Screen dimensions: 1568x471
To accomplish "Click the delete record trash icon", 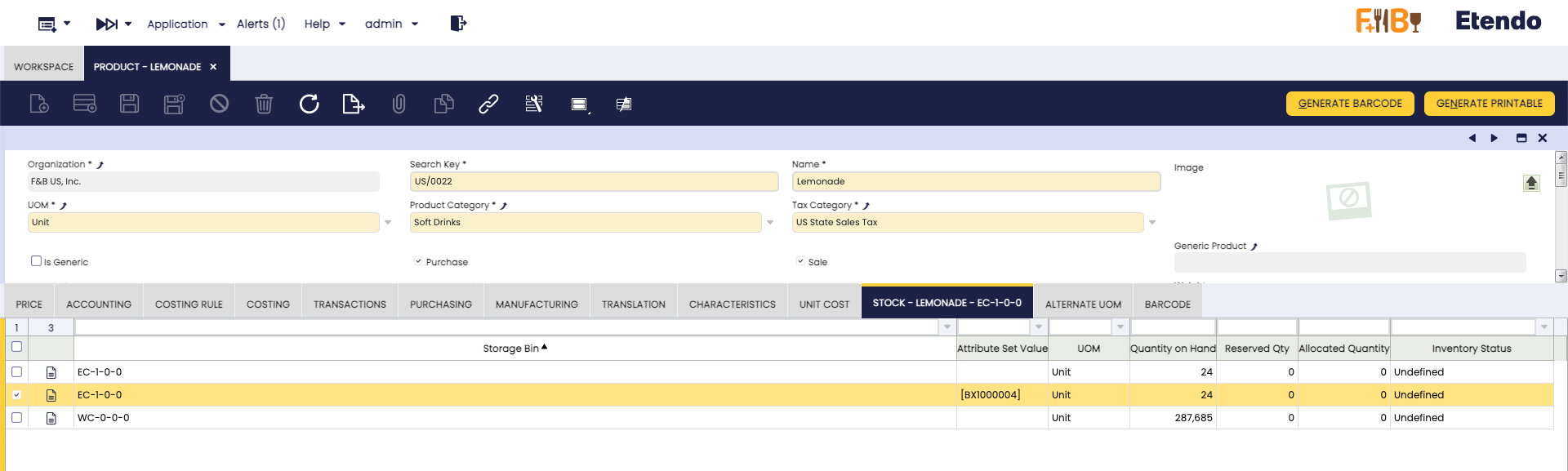I will tap(264, 104).
